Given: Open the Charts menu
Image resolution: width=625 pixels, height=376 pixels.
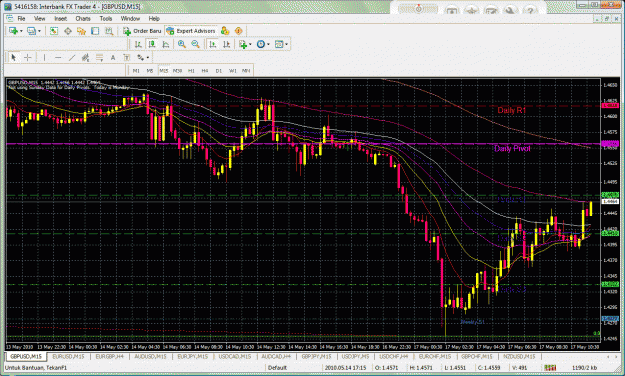Looking at the screenshot, I should 83,18.
